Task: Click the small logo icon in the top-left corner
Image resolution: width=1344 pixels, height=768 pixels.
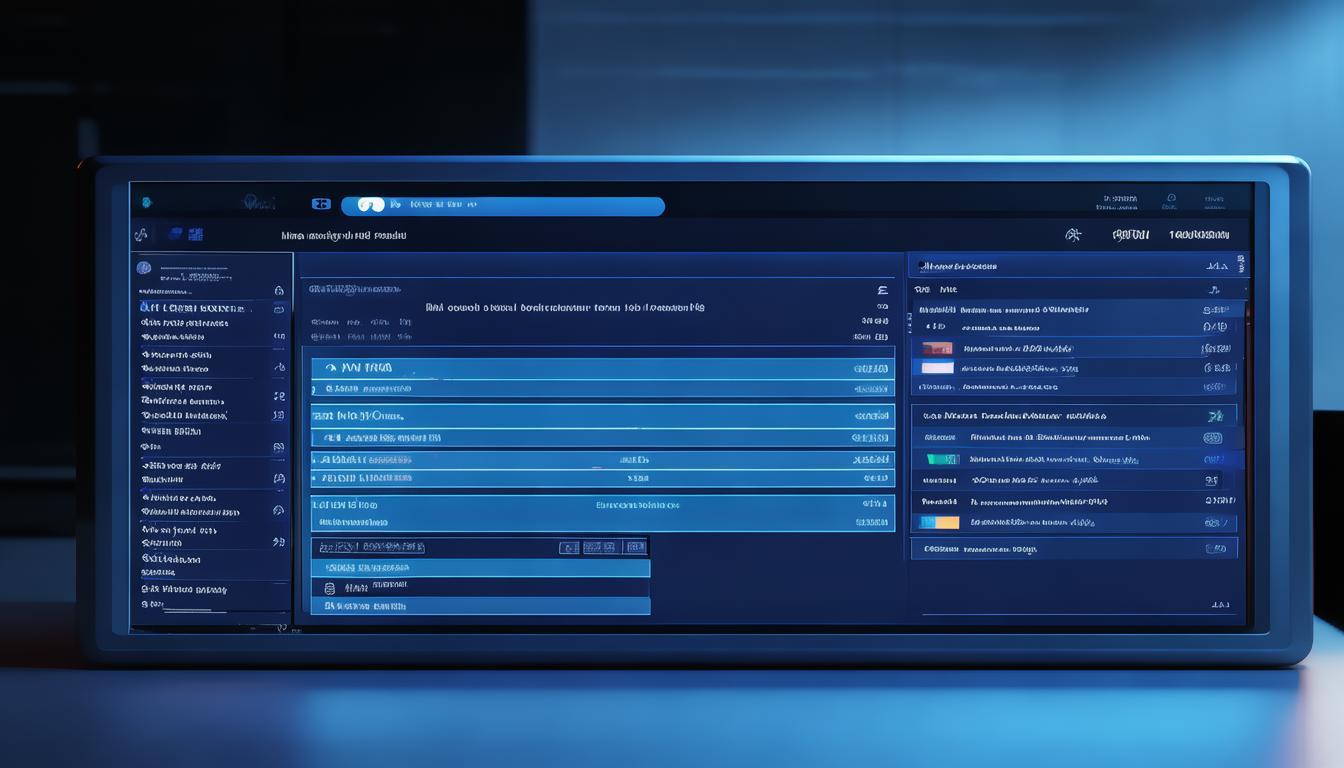Action: coord(147,202)
